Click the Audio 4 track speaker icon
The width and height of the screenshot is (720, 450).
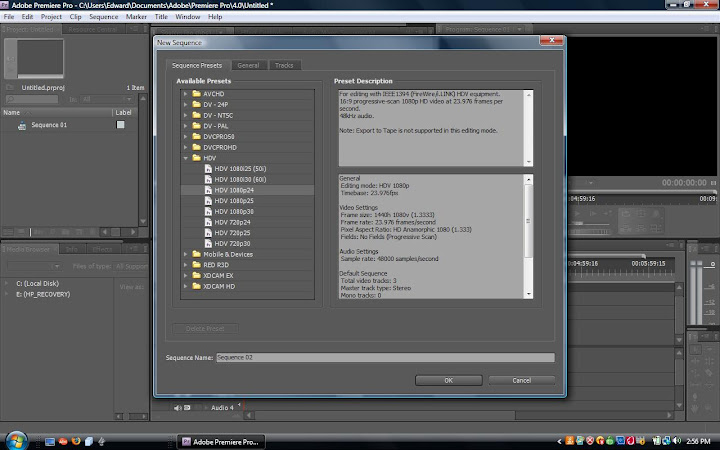pyautogui.click(x=177, y=408)
